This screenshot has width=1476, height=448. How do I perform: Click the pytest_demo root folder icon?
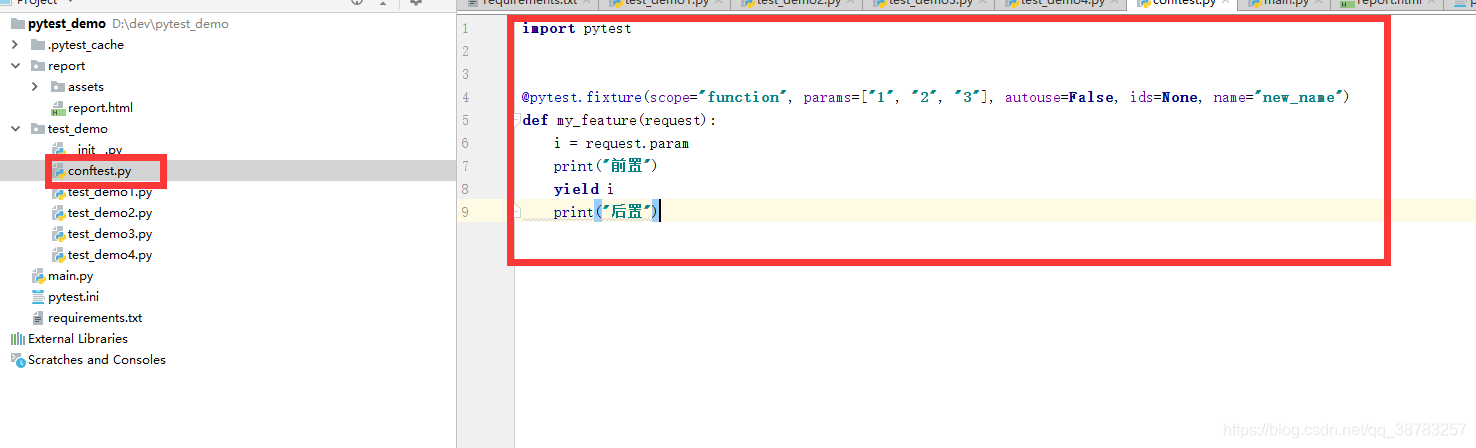[17, 24]
